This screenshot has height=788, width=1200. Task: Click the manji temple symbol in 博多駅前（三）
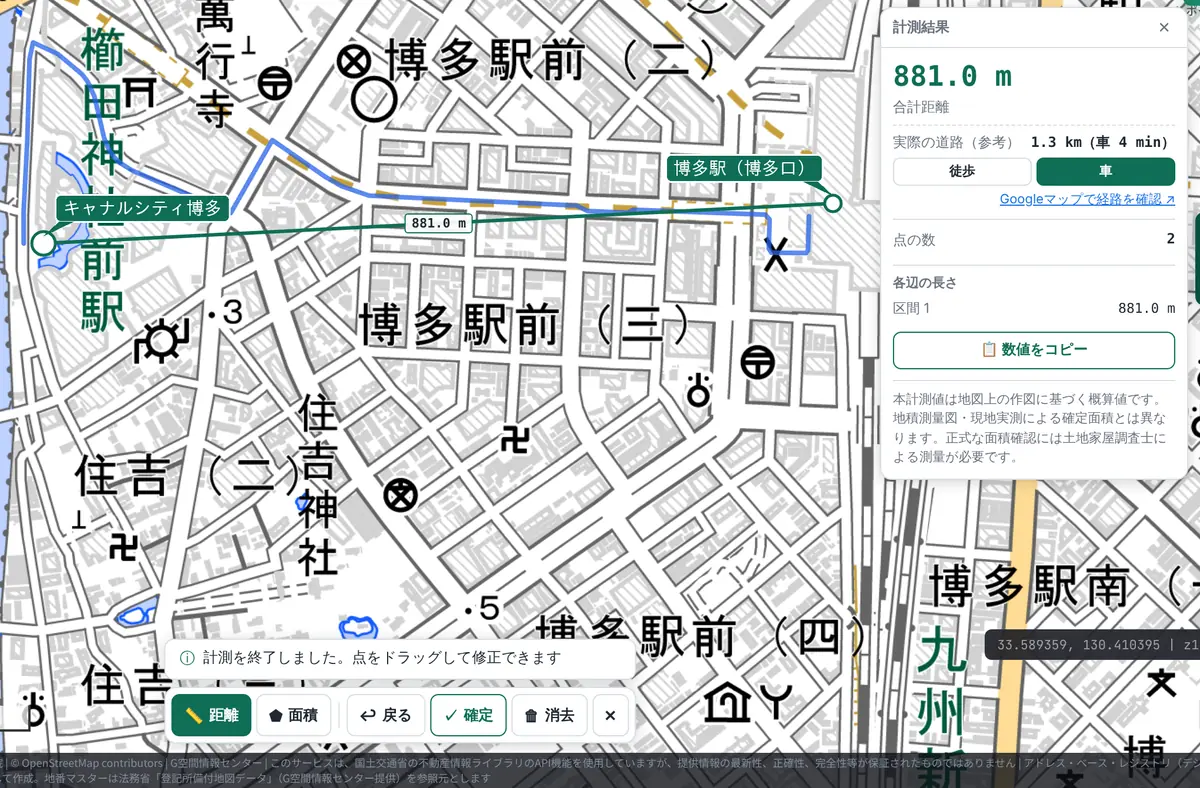point(517,440)
